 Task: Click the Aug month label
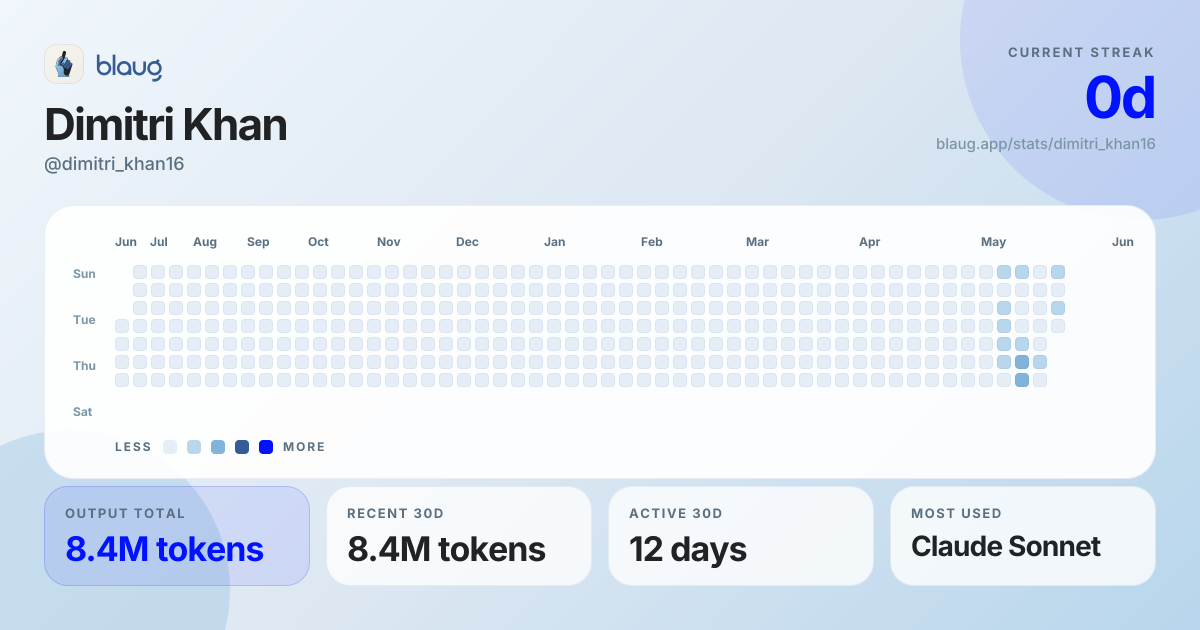click(205, 242)
